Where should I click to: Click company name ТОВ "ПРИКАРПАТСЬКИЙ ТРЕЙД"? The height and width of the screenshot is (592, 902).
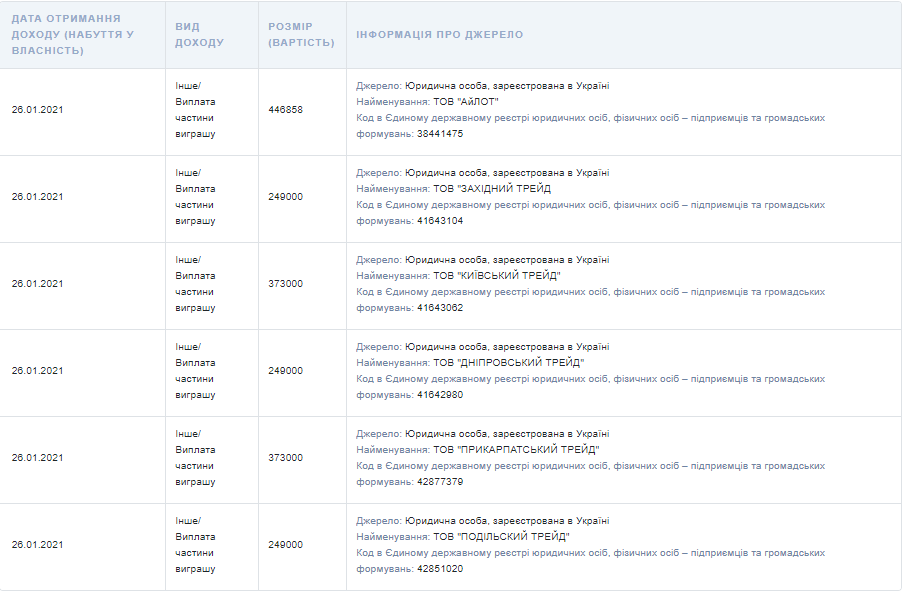(x=517, y=449)
